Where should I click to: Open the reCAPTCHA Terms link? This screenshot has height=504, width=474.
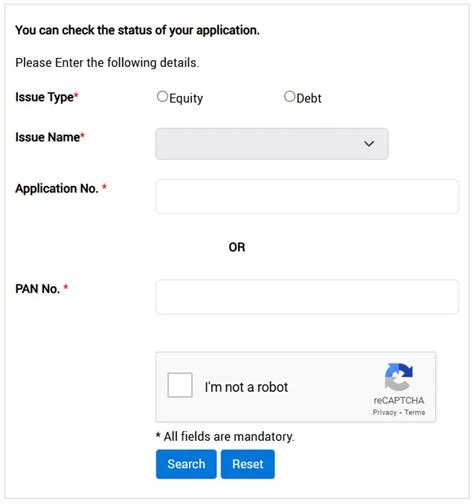[x=415, y=412]
